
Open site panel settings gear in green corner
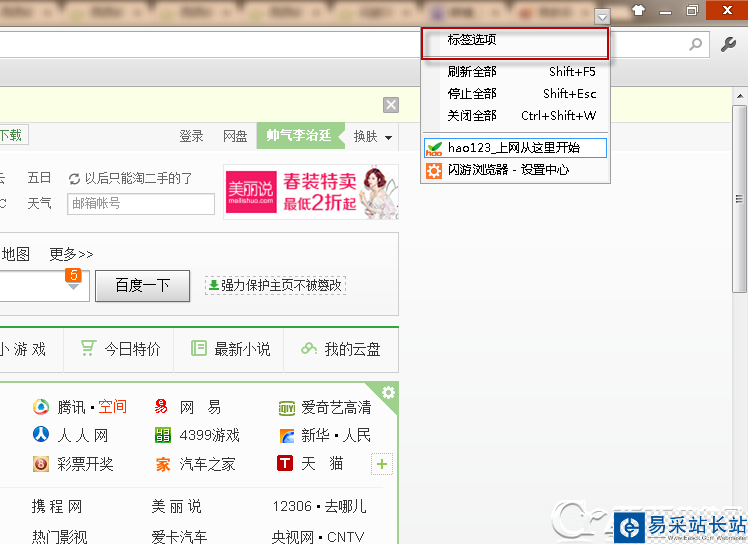click(388, 392)
